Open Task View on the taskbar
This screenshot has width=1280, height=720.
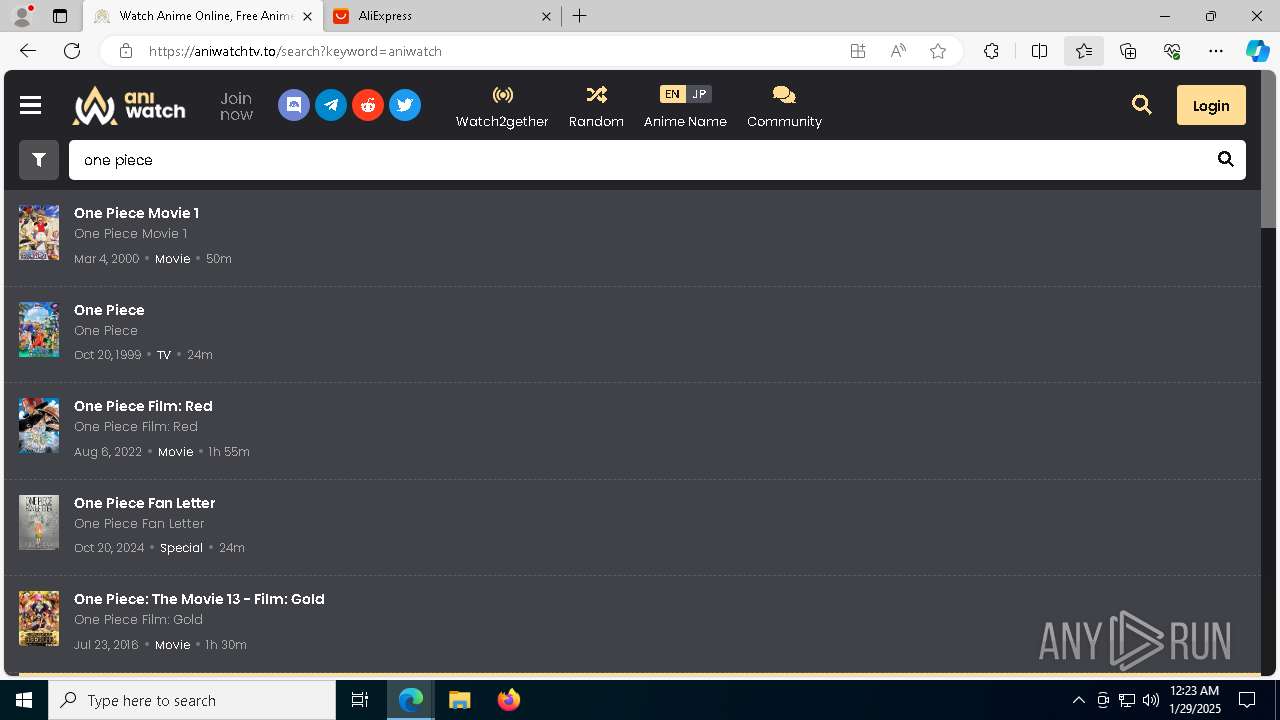point(360,700)
